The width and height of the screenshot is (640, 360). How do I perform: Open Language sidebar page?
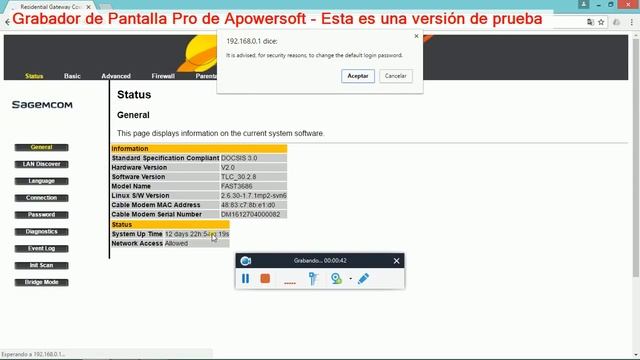pyautogui.click(x=41, y=181)
